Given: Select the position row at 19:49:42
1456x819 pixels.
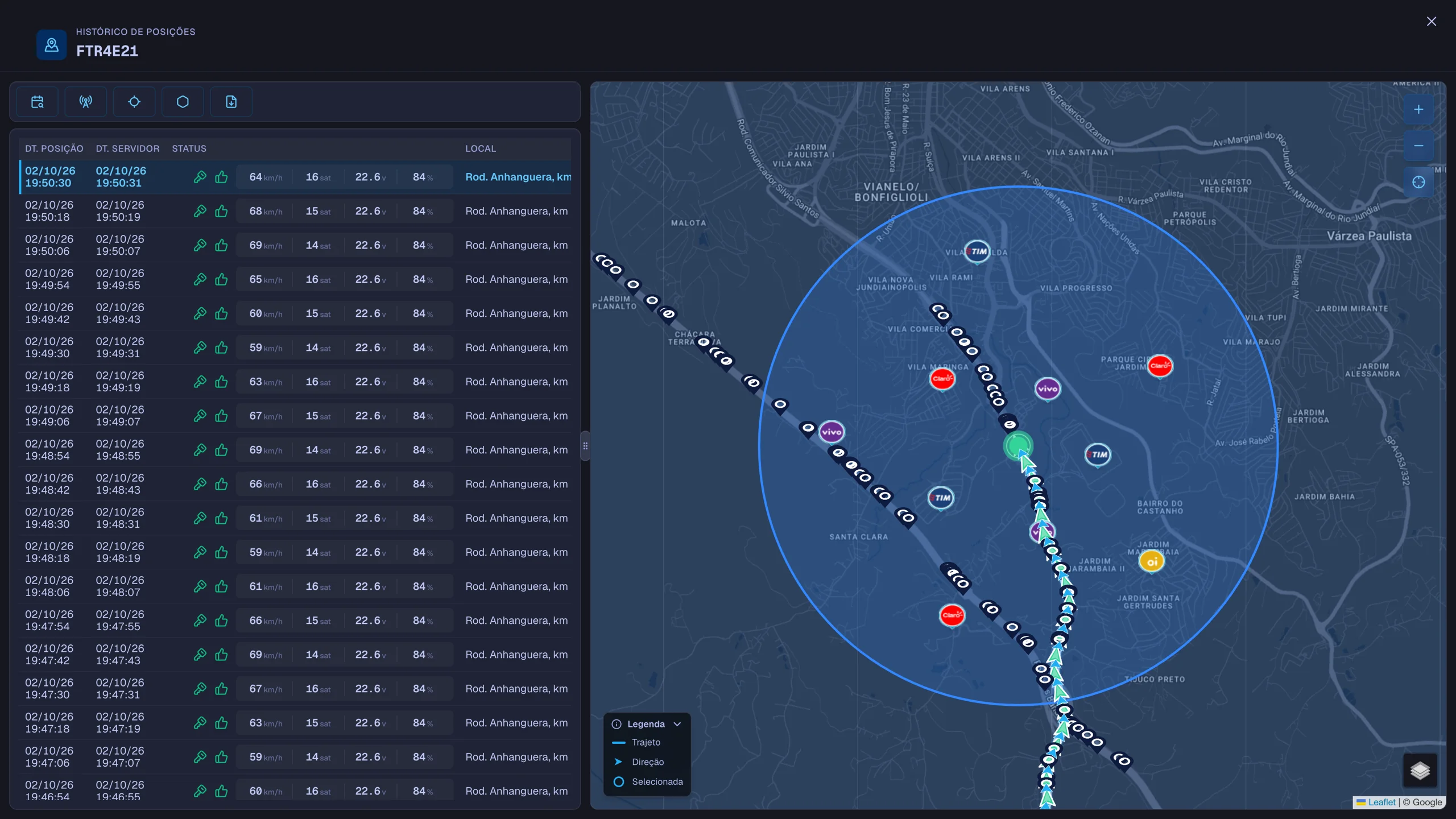Looking at the screenshot, I should click(x=295, y=313).
